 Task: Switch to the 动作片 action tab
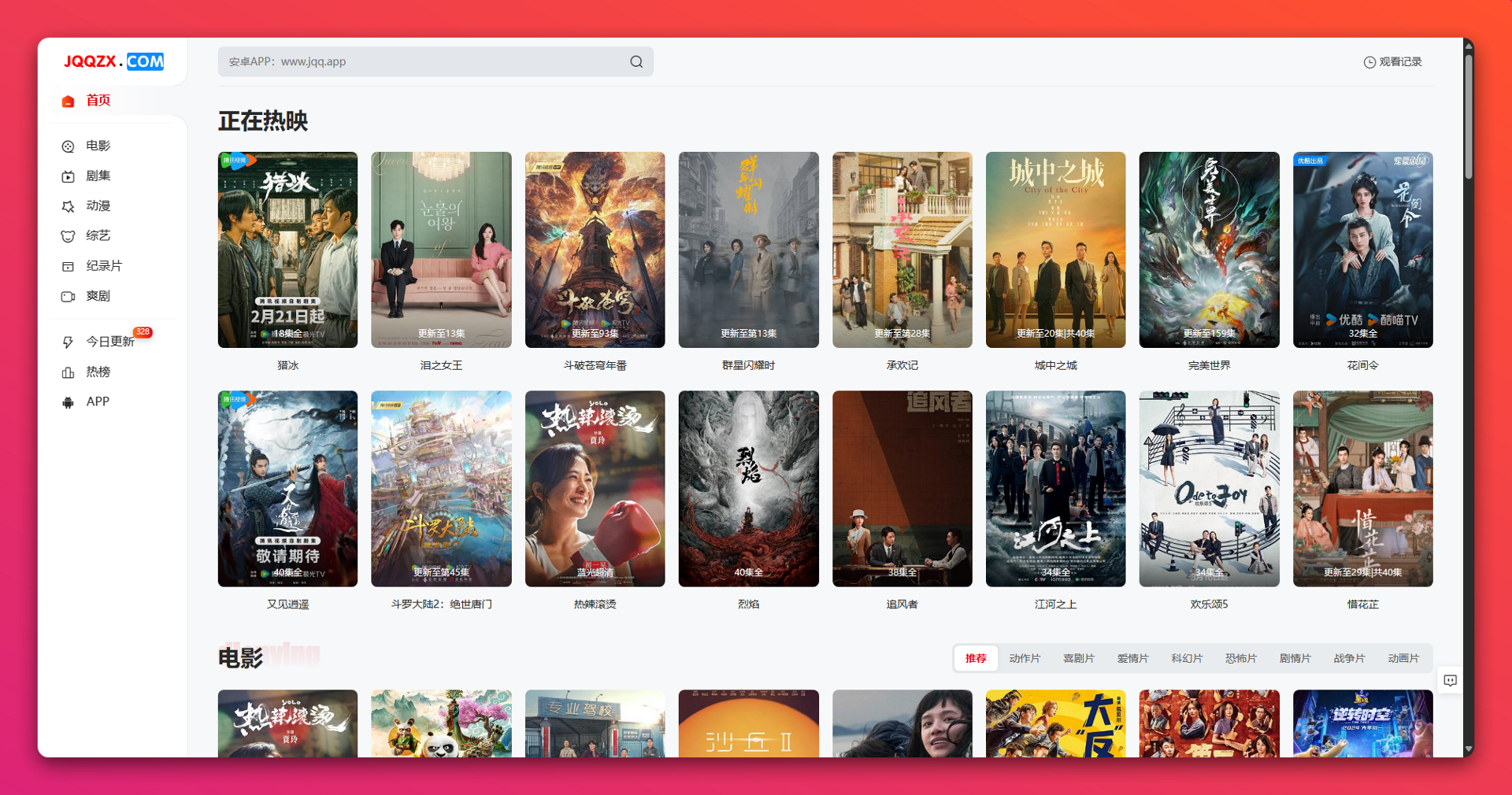pos(1025,658)
